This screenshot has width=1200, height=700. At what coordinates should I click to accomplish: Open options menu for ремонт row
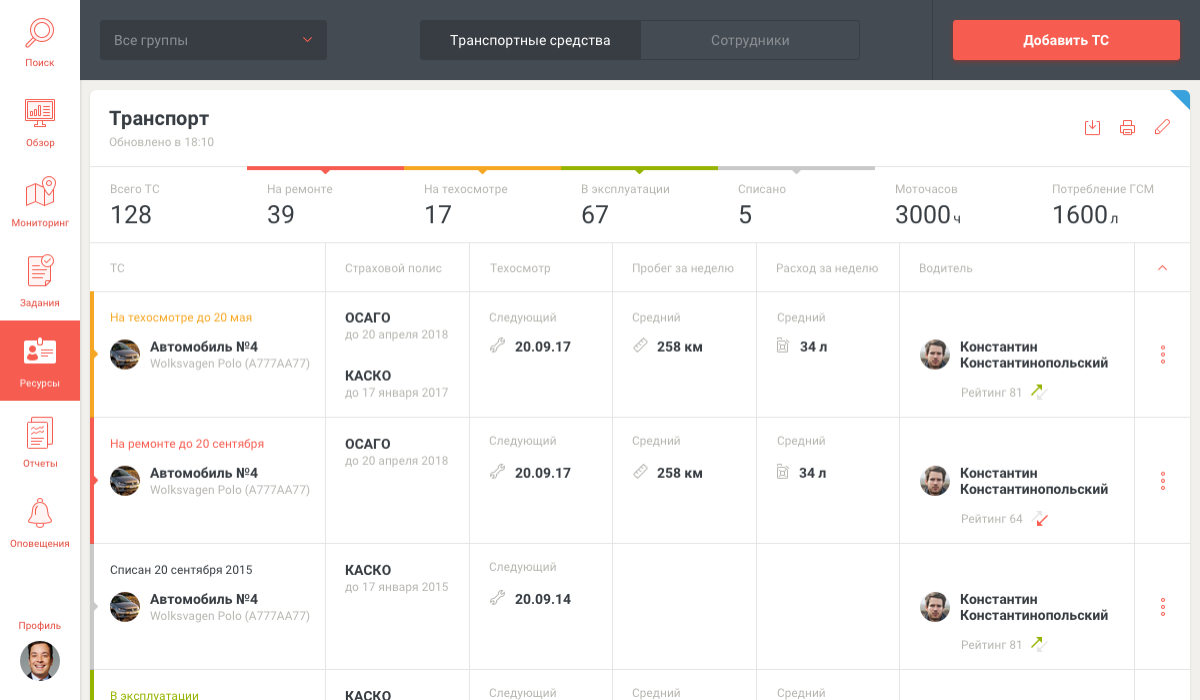click(1163, 481)
